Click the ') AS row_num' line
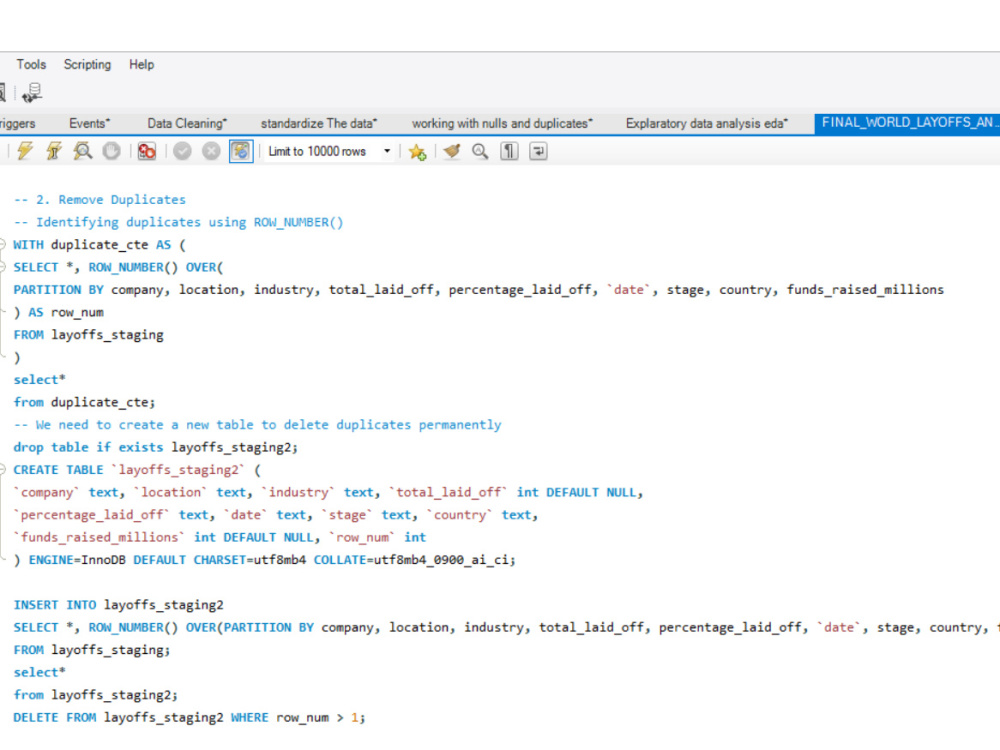The width and height of the screenshot is (1000, 750). coord(59,312)
